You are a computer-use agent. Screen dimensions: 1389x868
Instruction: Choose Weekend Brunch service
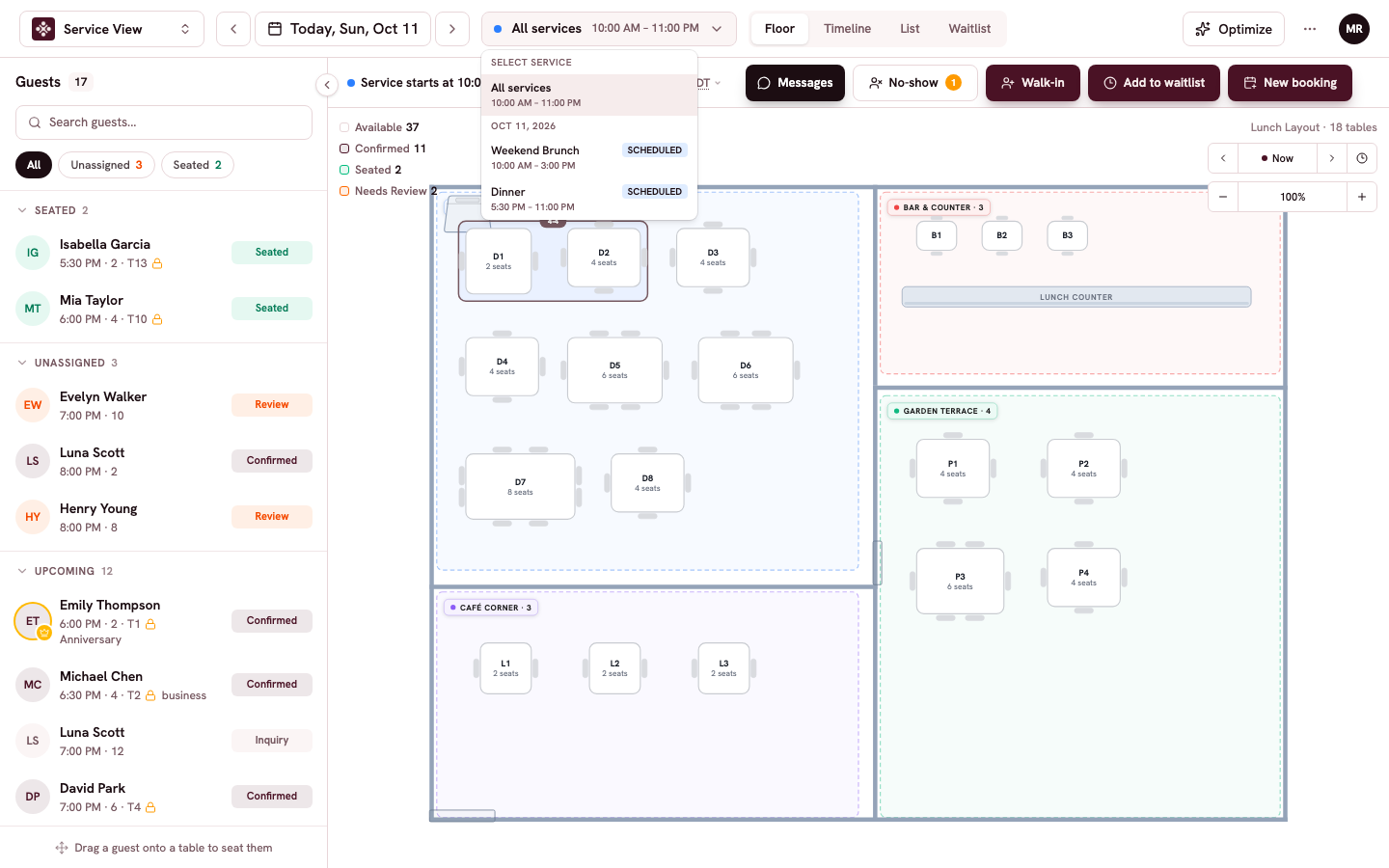coord(589,157)
